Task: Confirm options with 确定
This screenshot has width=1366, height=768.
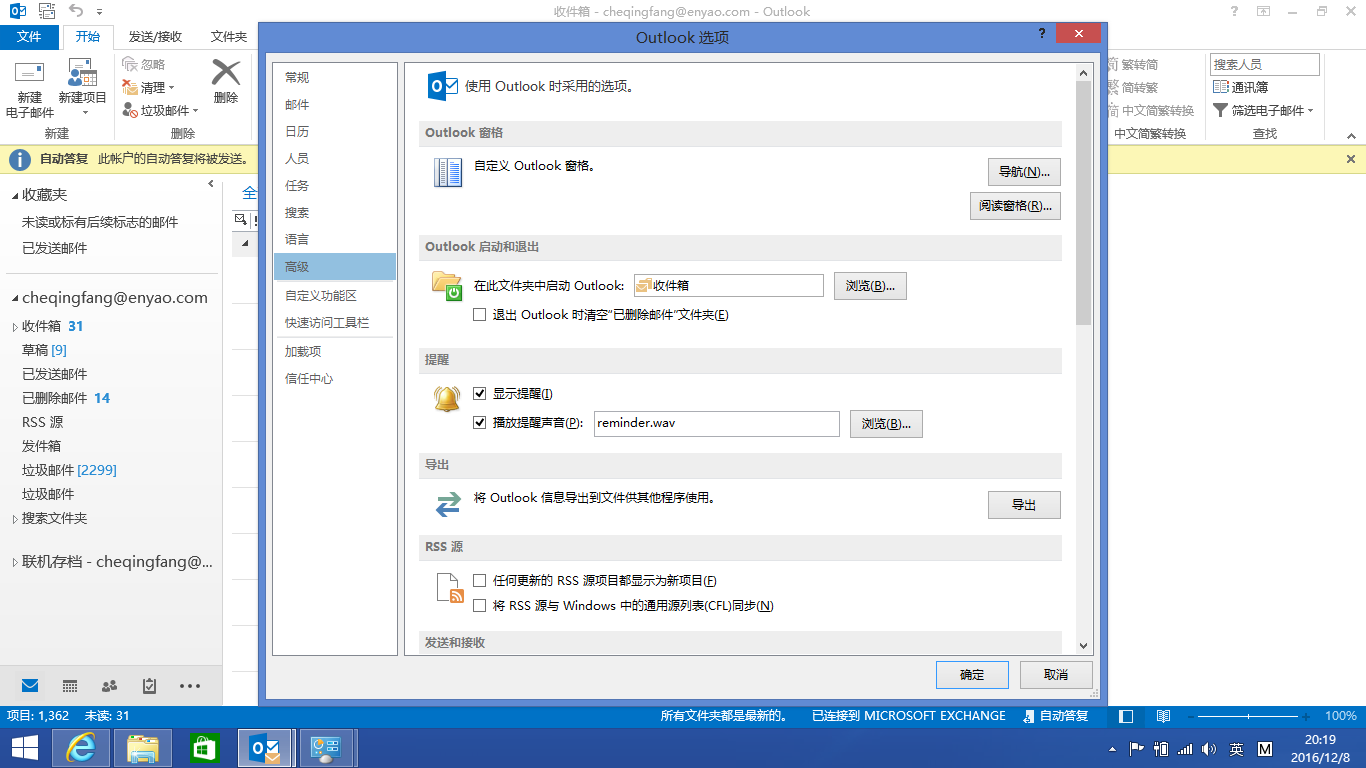Action: pyautogui.click(x=972, y=675)
